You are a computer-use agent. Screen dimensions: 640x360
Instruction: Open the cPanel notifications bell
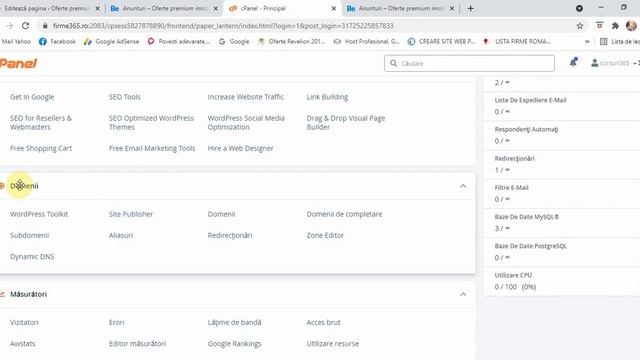[573, 63]
